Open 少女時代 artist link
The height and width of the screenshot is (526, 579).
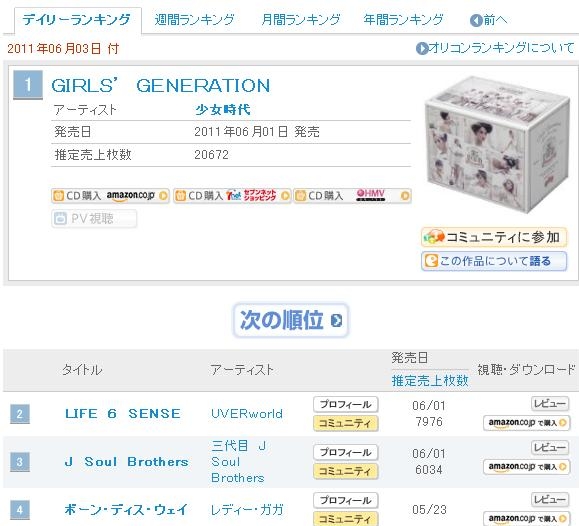pyautogui.click(x=223, y=110)
